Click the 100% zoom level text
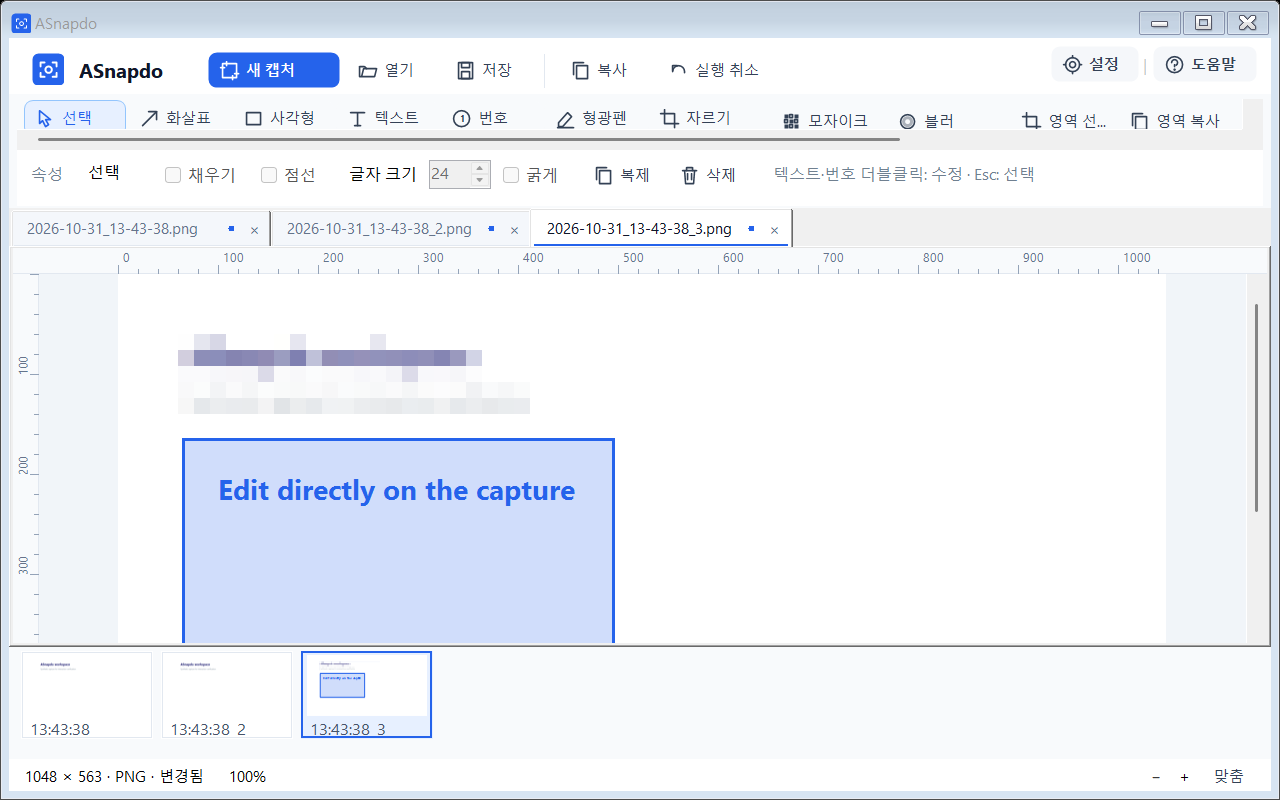Screen dimensions: 1280x800 pos(247,776)
